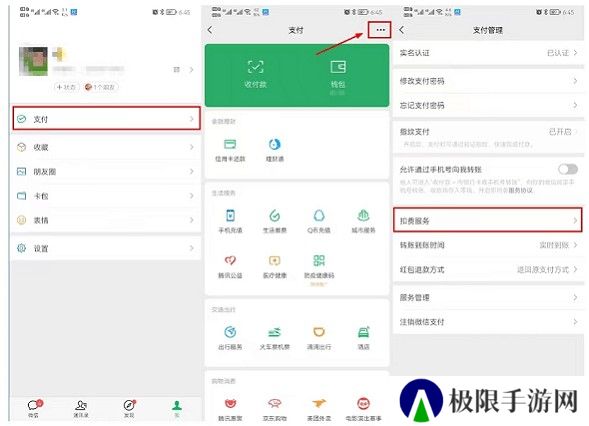The width and height of the screenshot is (589, 426).
Task: Tap the 手机充值 icon
Action: (230, 216)
